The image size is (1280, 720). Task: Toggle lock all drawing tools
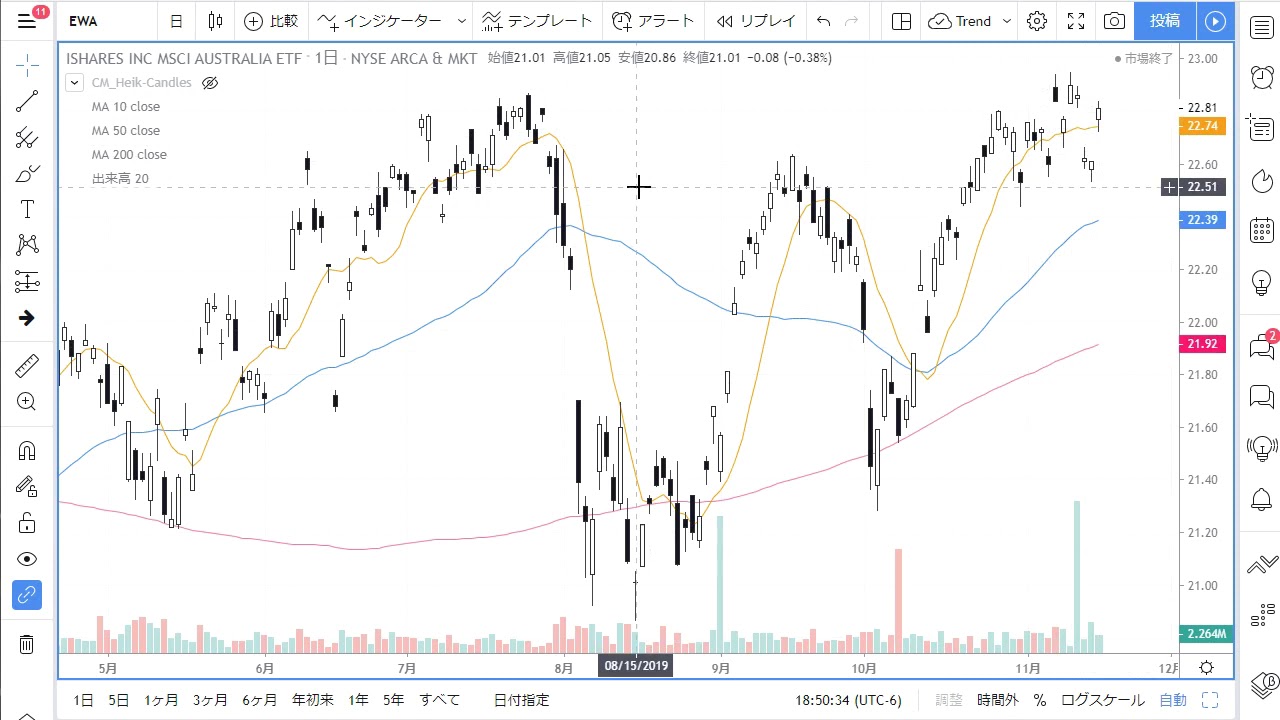tap(27, 523)
